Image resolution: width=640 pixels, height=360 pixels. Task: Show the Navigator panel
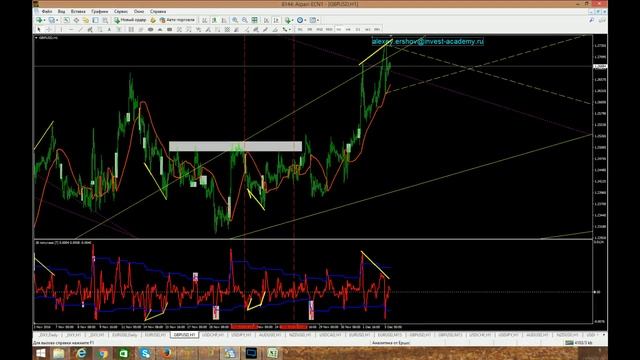click(86, 20)
